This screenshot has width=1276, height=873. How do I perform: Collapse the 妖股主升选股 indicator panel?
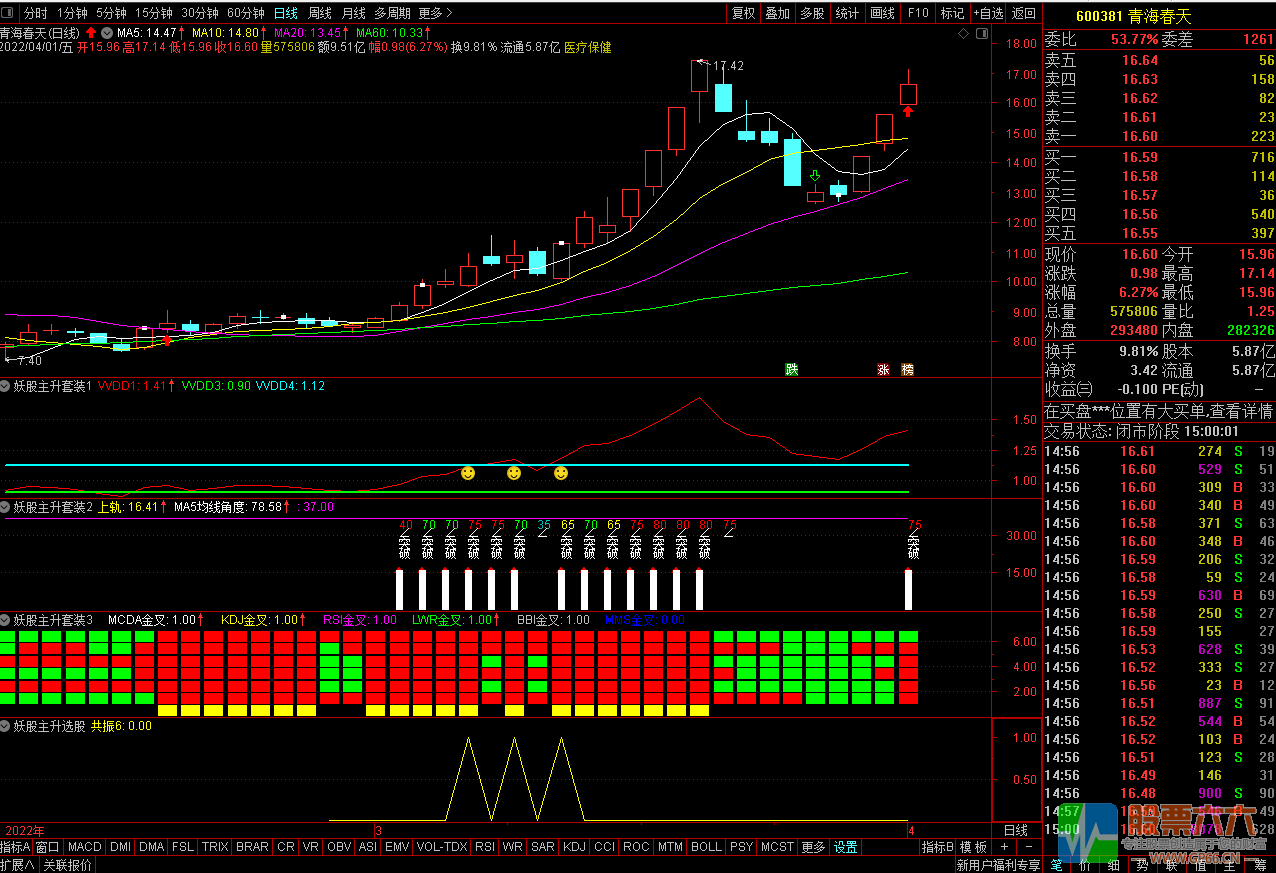[x=6, y=726]
